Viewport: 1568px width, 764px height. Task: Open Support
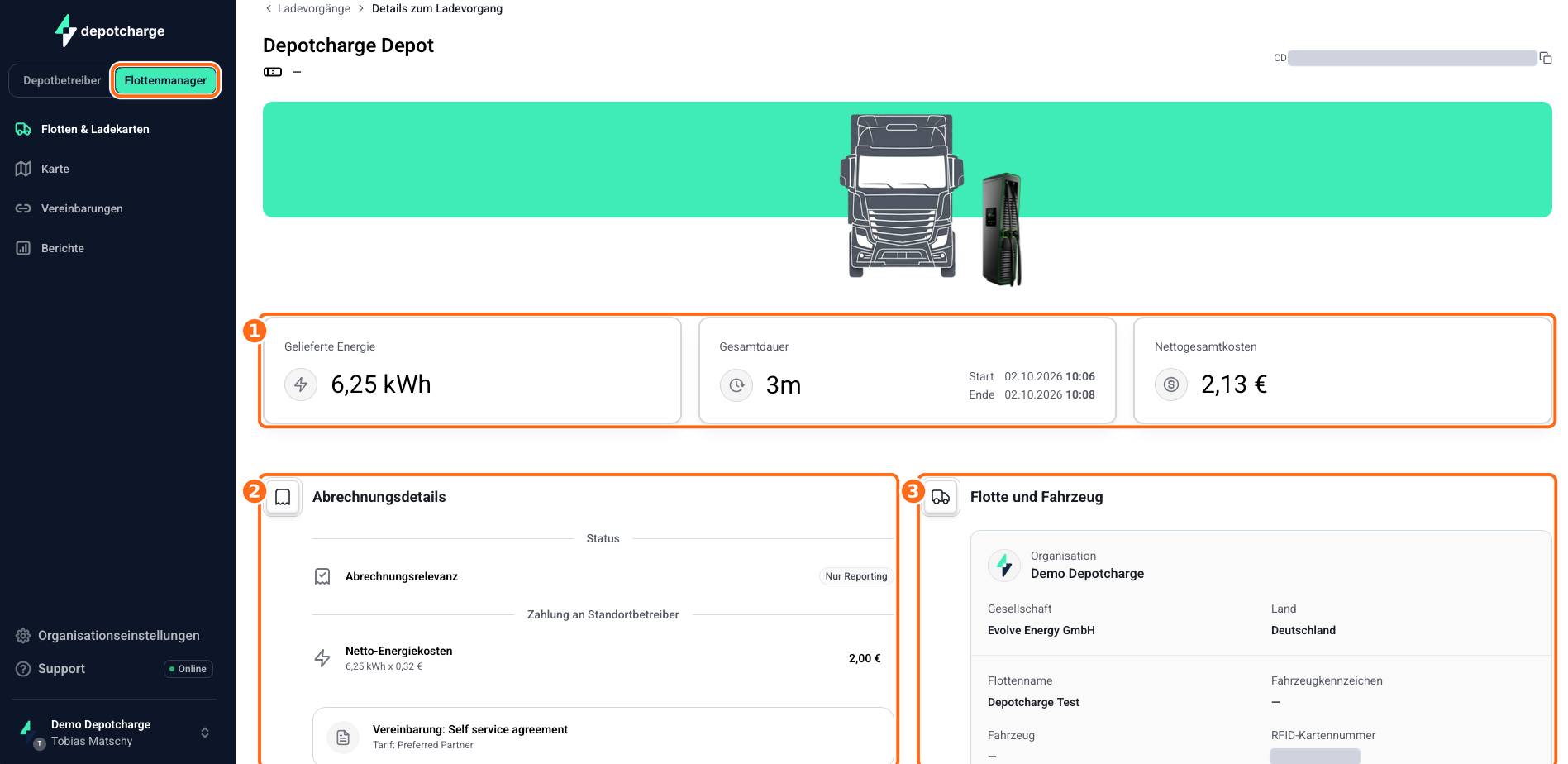click(x=61, y=669)
